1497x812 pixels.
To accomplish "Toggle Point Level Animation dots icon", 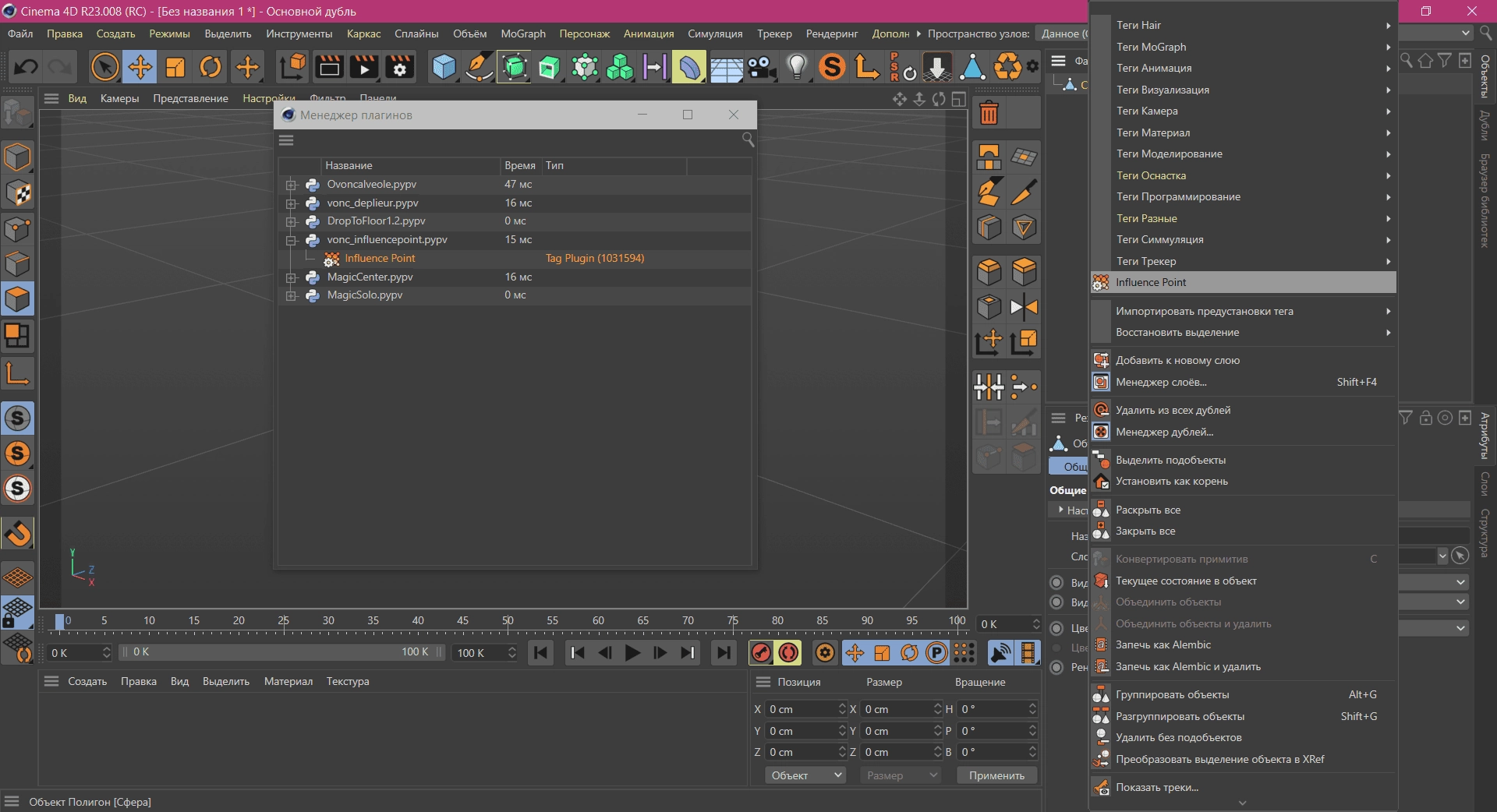I will (x=964, y=653).
